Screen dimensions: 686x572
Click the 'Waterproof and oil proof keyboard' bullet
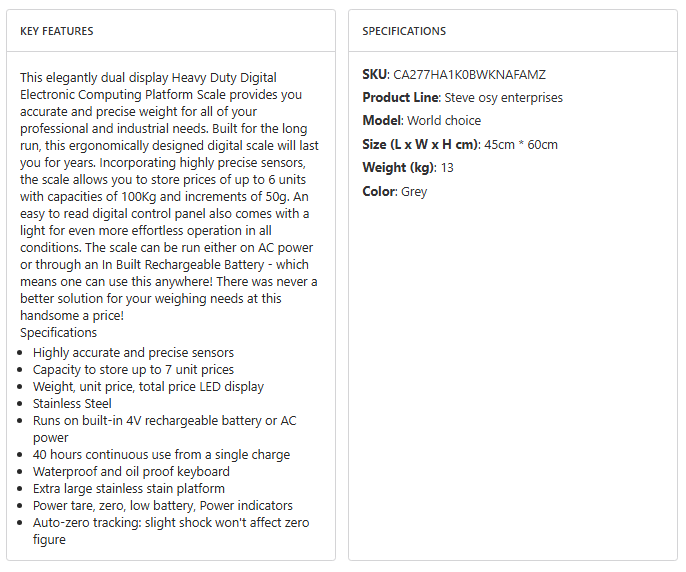(x=131, y=472)
